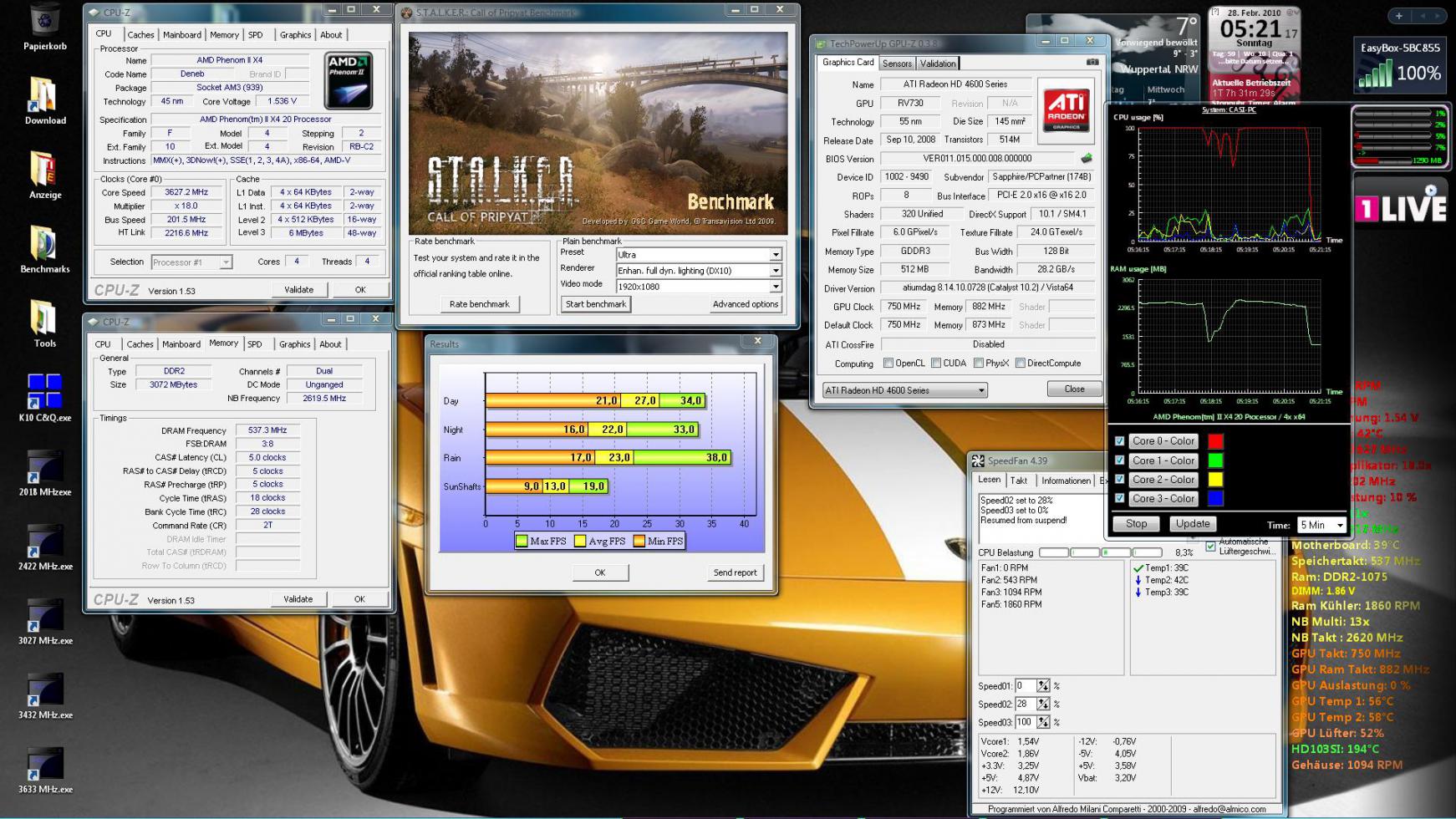Open the Sensors tab in GPU-Z
This screenshot has width=1456, height=819.
click(897, 64)
